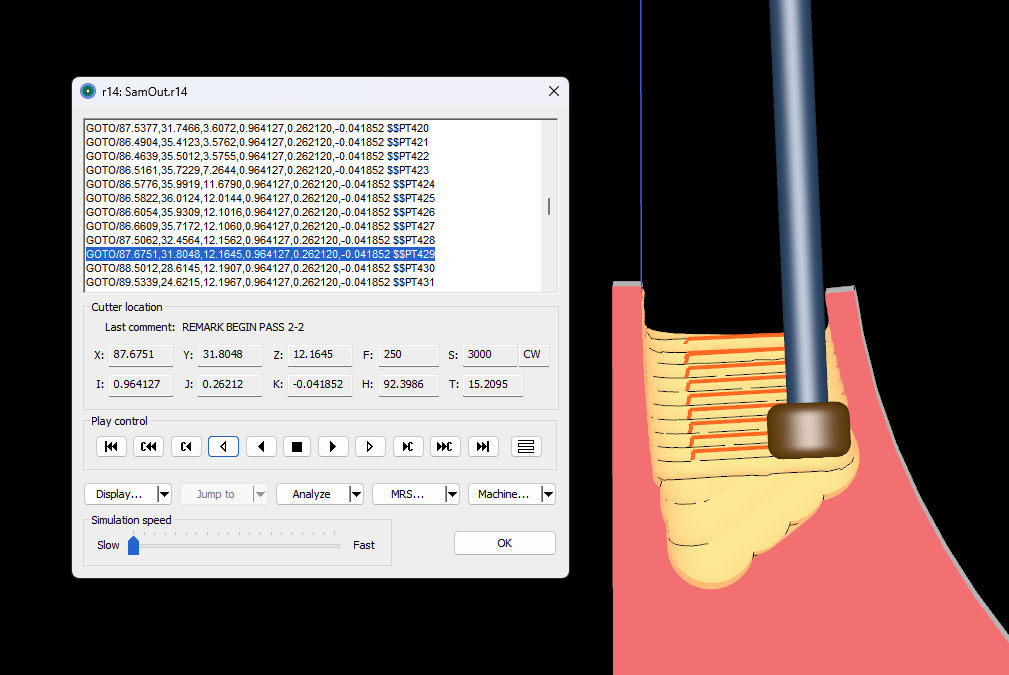The width and height of the screenshot is (1009, 675).
Task: Activate the step-to-next-tool control
Action: (407, 446)
